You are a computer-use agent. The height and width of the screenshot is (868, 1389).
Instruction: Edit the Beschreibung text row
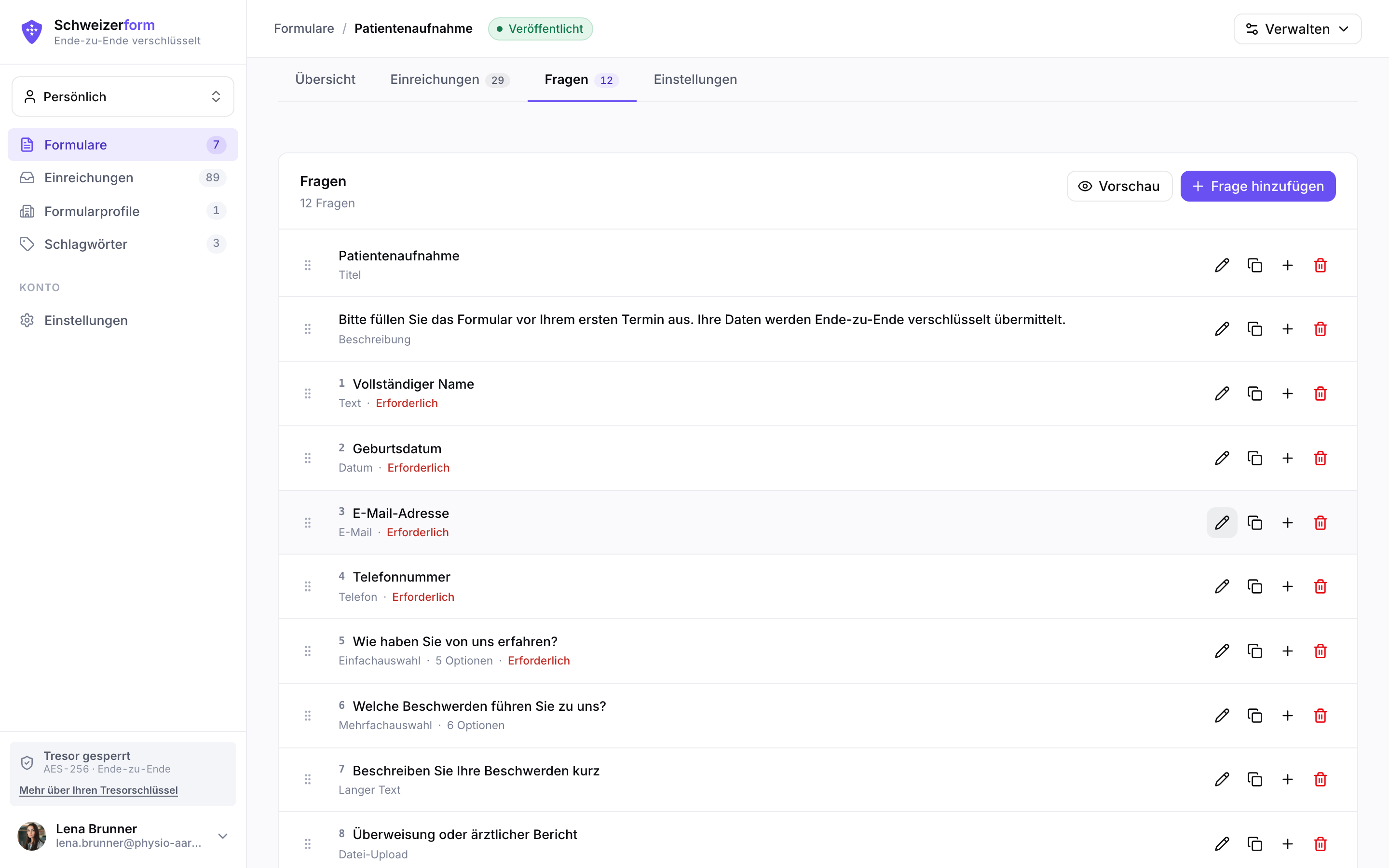1222,329
